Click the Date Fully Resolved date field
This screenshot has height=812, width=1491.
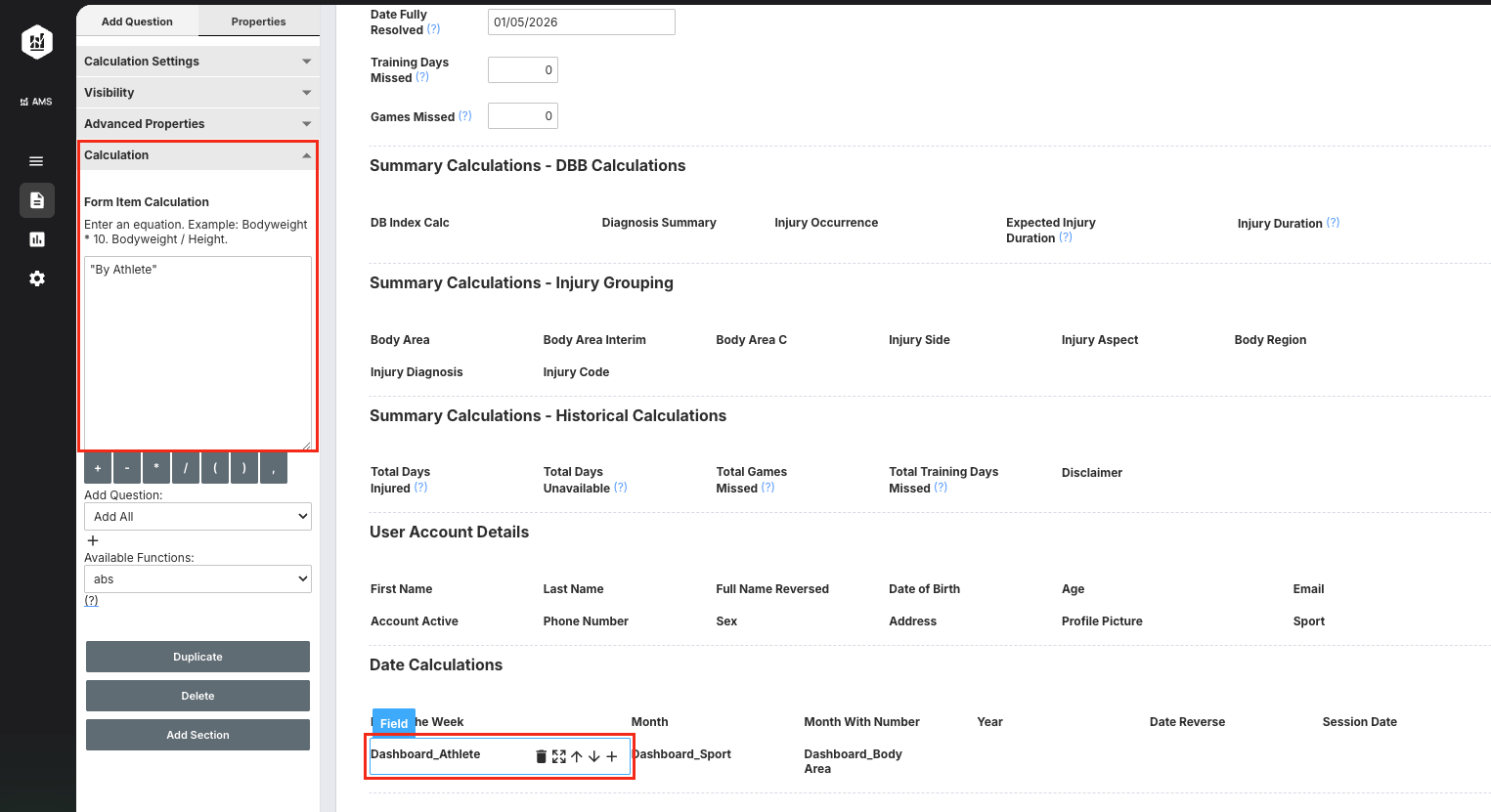[582, 22]
